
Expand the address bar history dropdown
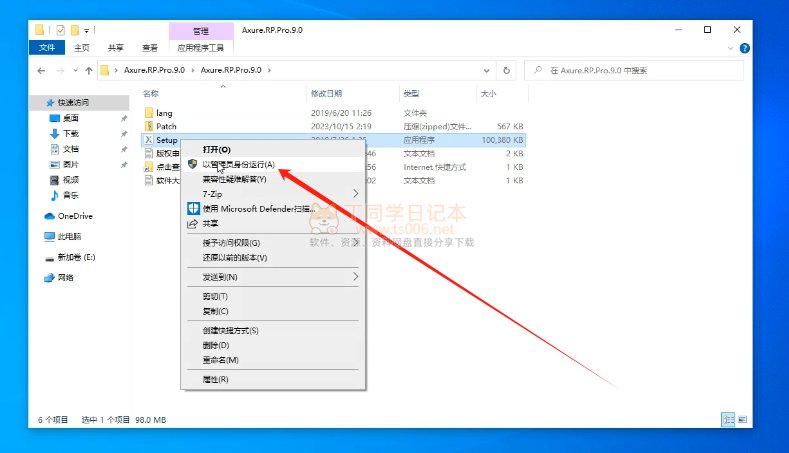tap(487, 70)
